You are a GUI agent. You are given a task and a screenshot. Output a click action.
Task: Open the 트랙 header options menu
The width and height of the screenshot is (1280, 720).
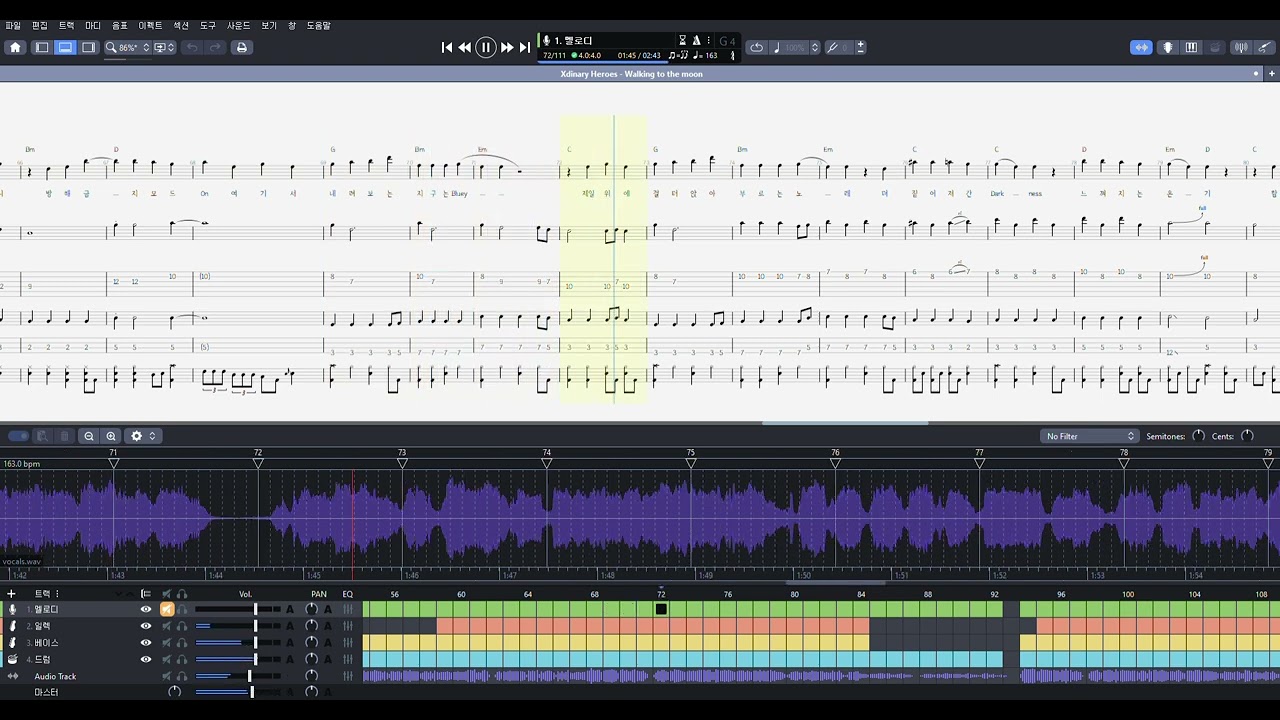click(x=57, y=593)
